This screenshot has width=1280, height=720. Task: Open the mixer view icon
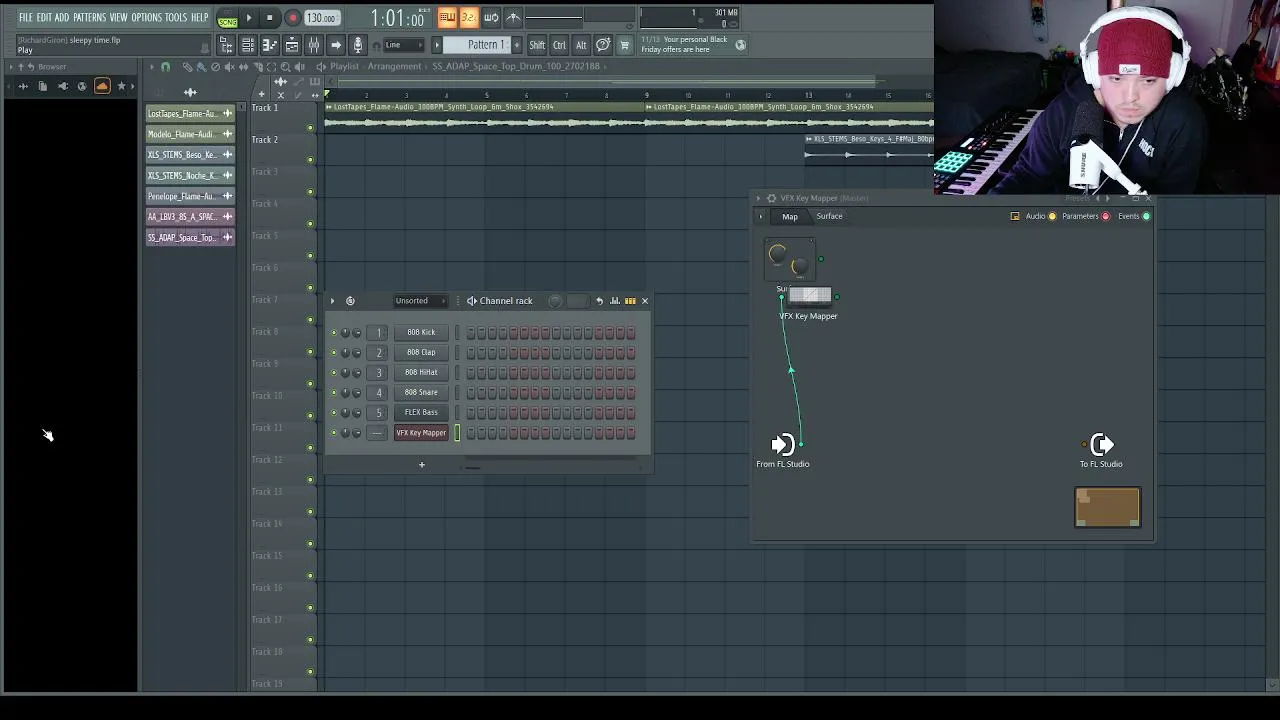313,45
